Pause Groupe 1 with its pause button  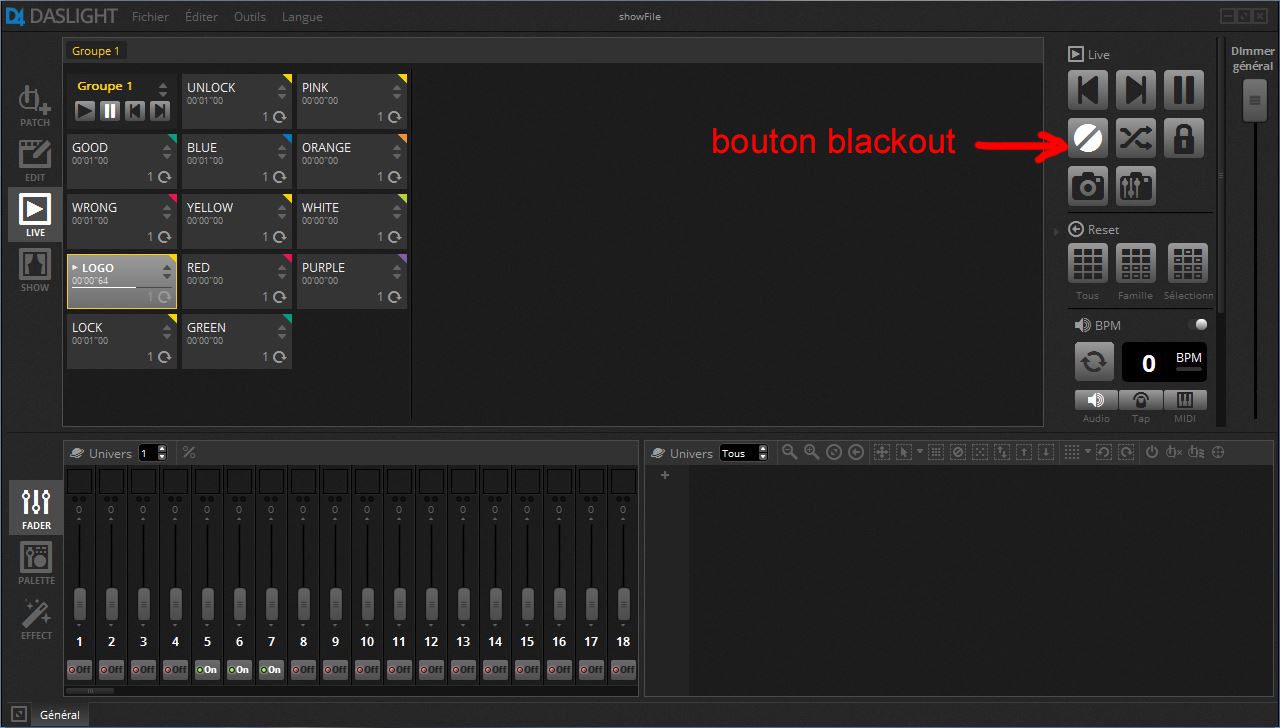(110, 110)
